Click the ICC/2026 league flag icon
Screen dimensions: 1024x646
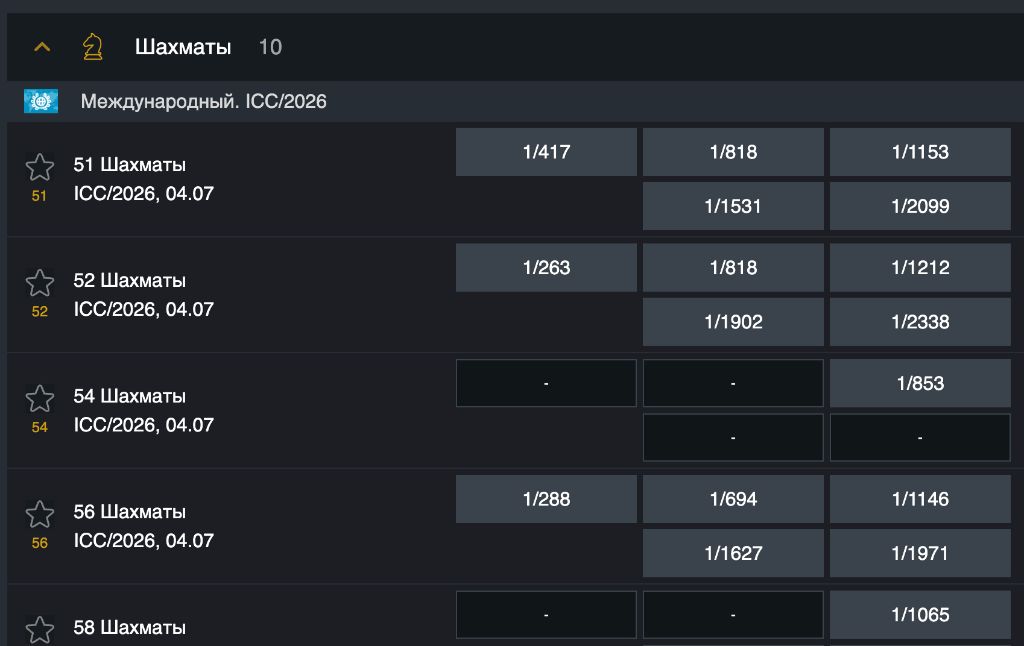click(x=41, y=101)
